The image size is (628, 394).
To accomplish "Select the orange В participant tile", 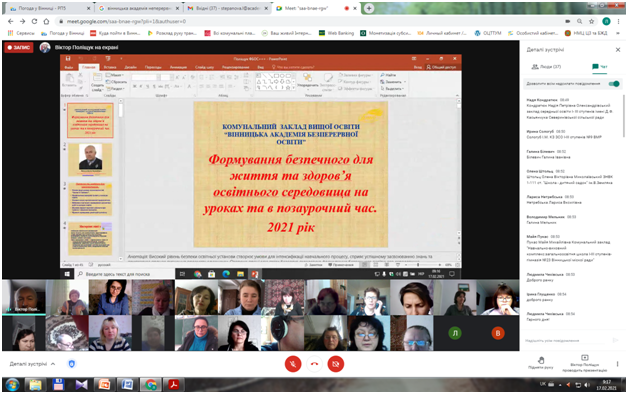I will pyautogui.click(x=498, y=333).
